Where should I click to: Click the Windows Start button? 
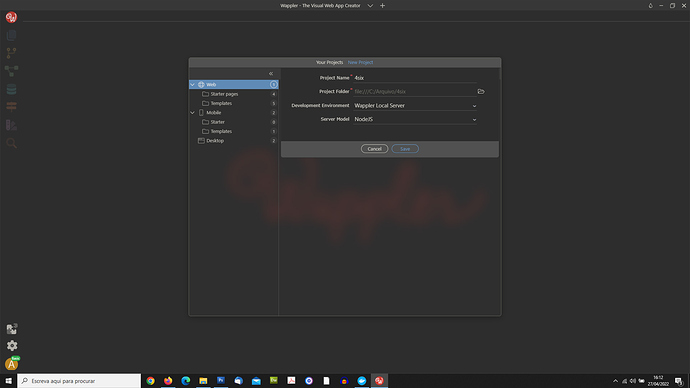coord(8,381)
